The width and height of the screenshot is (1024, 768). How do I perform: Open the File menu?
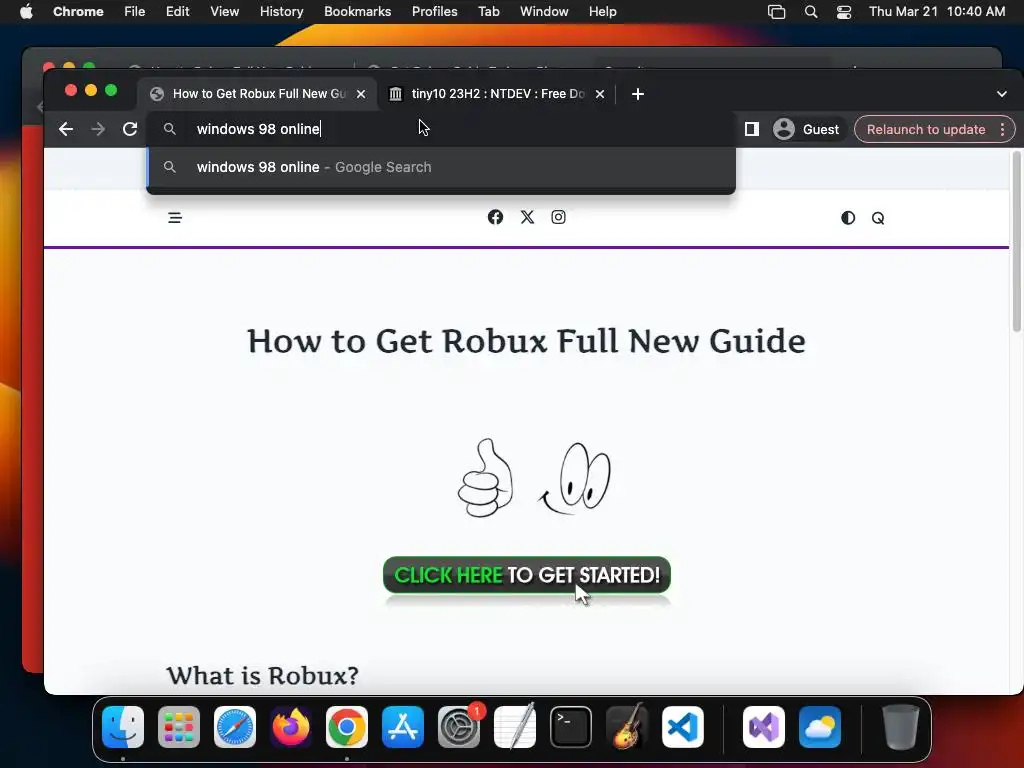coord(135,12)
